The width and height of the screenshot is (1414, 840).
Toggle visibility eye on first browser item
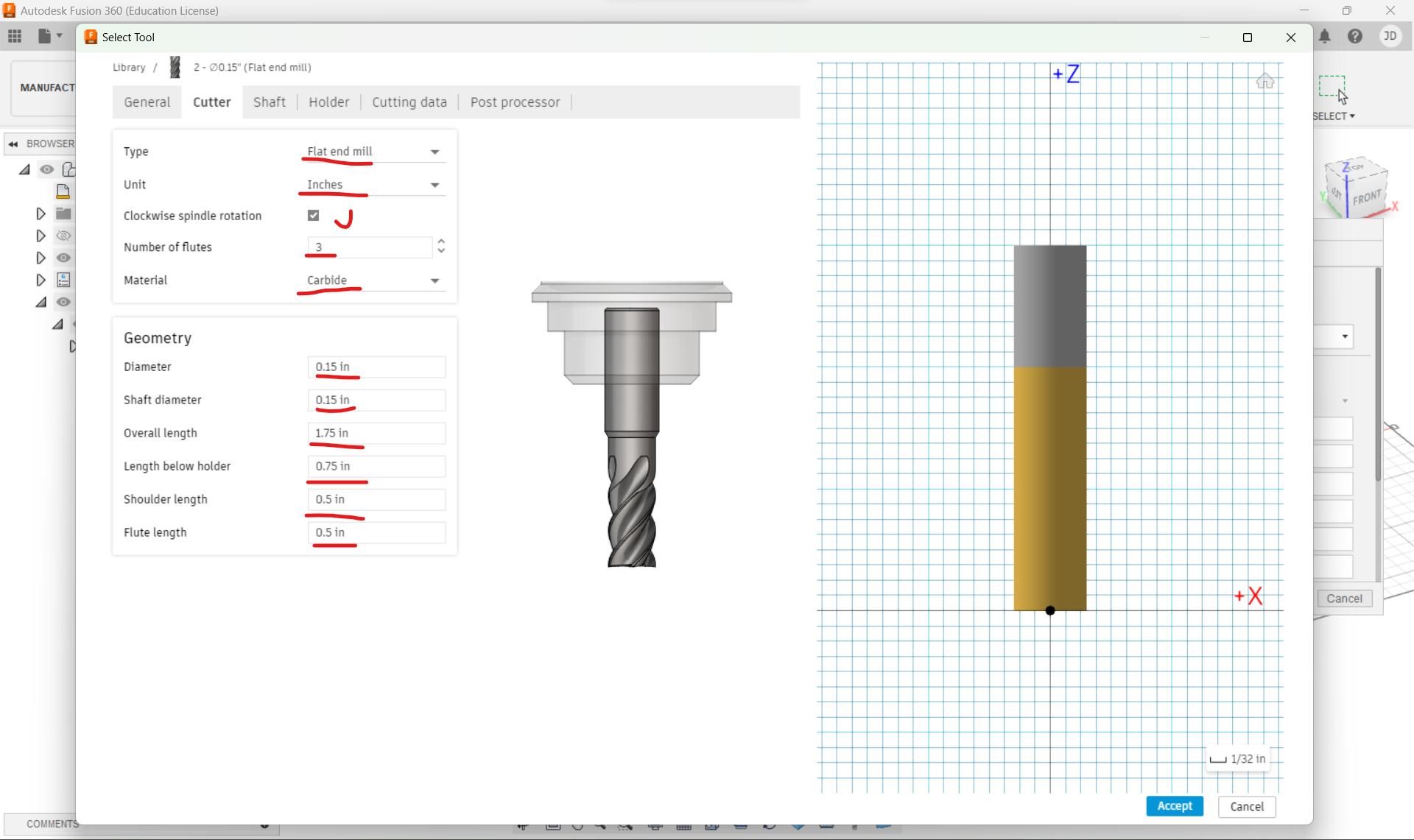click(x=47, y=169)
